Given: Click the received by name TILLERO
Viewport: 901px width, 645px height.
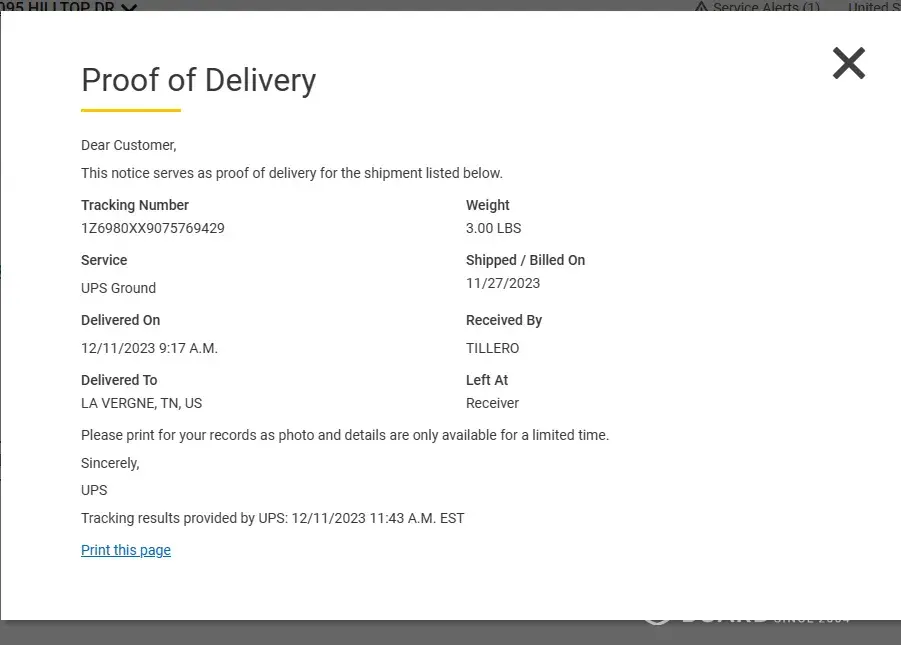Looking at the screenshot, I should [x=492, y=348].
